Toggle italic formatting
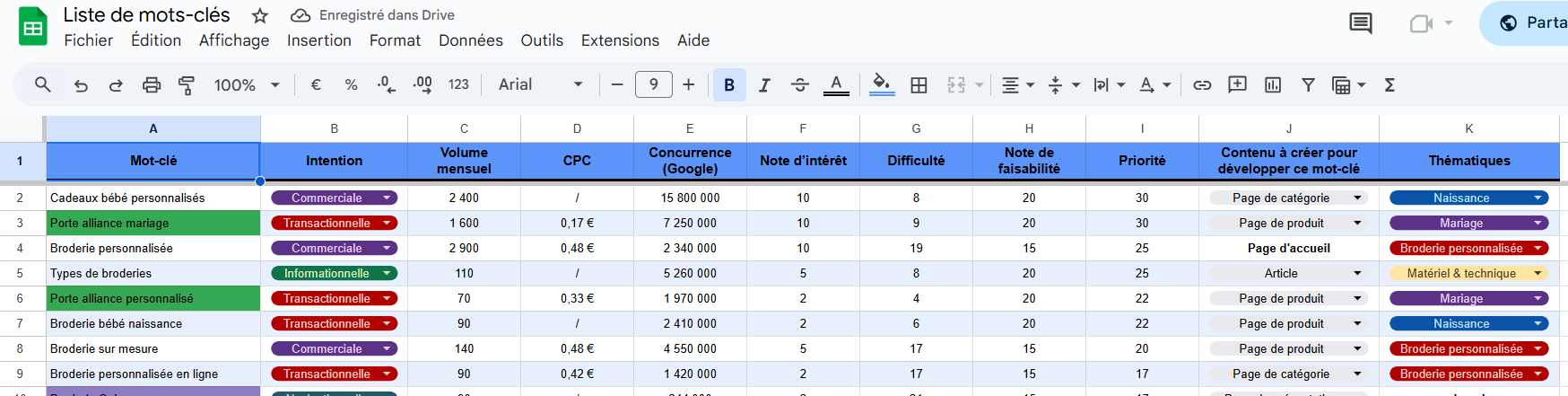Viewport: 1568px width, 396px height. (x=764, y=85)
